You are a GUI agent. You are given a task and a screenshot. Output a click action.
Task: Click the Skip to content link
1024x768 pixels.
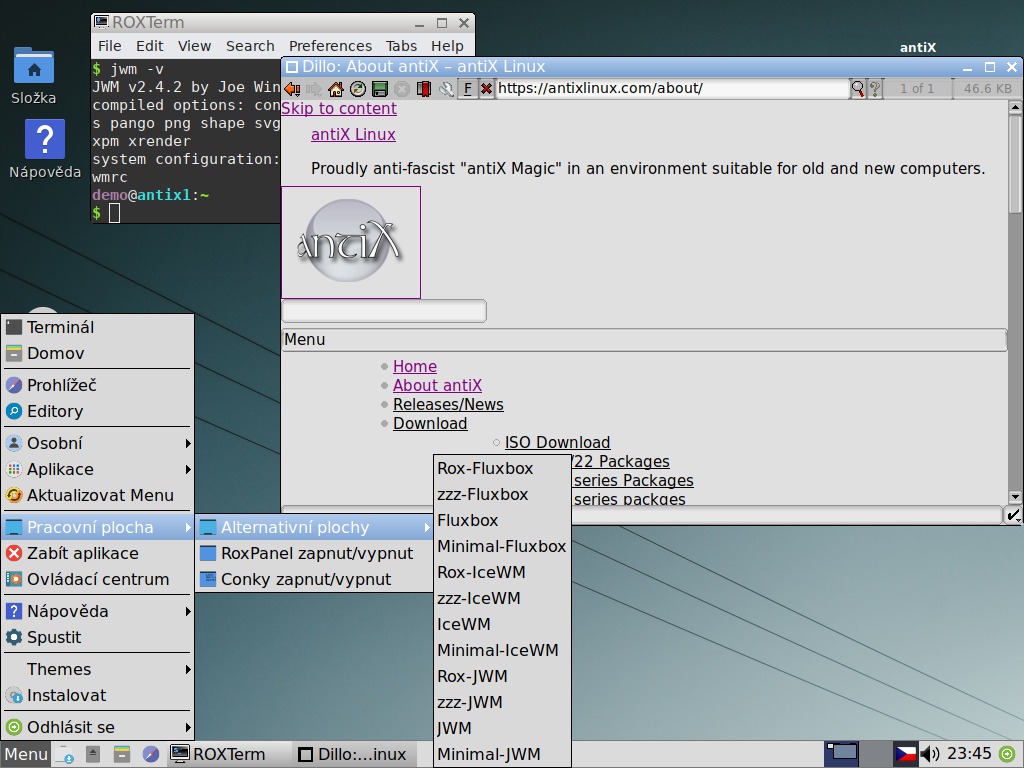pyautogui.click(x=339, y=108)
